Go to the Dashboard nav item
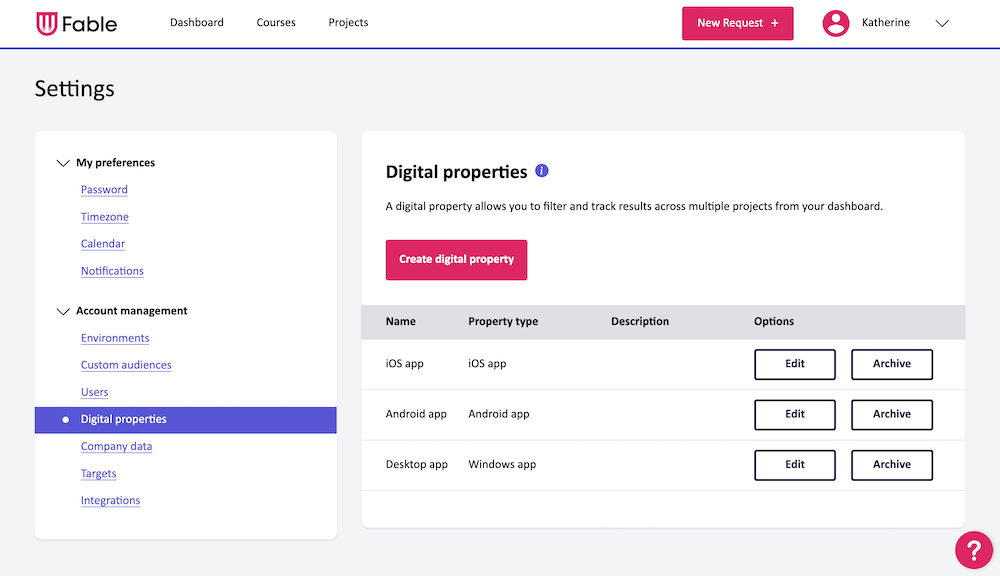 tap(196, 22)
